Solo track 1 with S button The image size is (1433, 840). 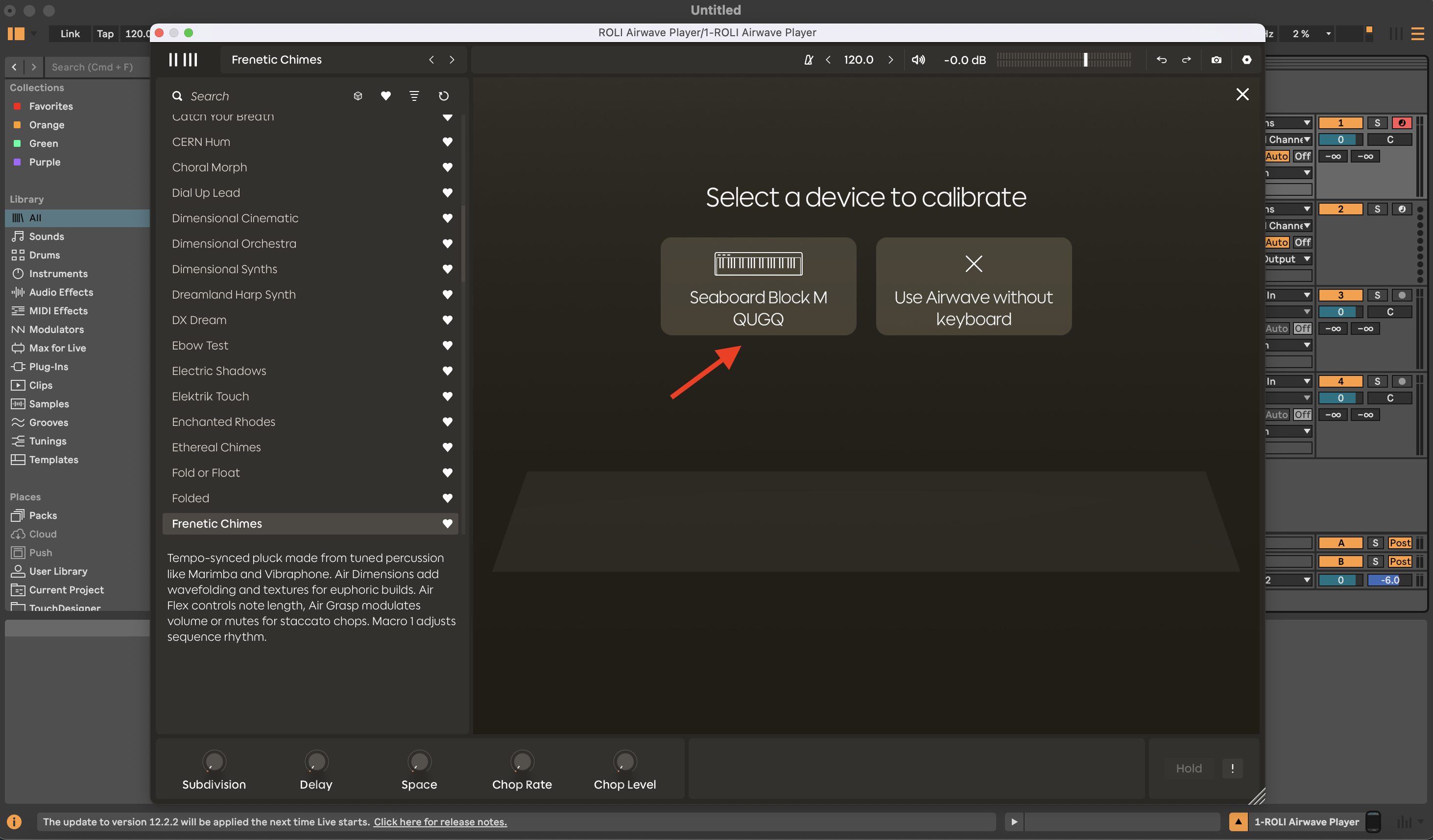click(x=1377, y=123)
